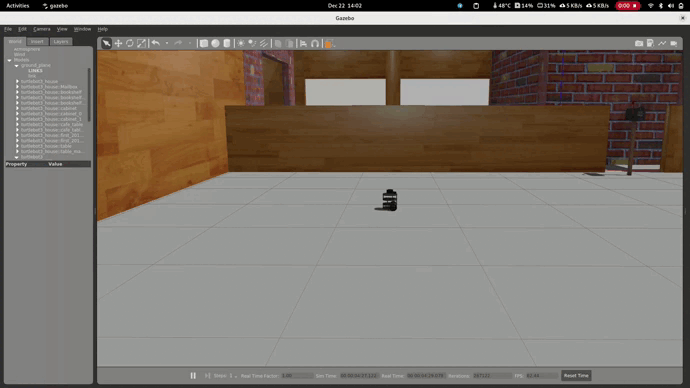The image size is (690, 388).
Task: Open the Help menu
Action: coord(103,29)
